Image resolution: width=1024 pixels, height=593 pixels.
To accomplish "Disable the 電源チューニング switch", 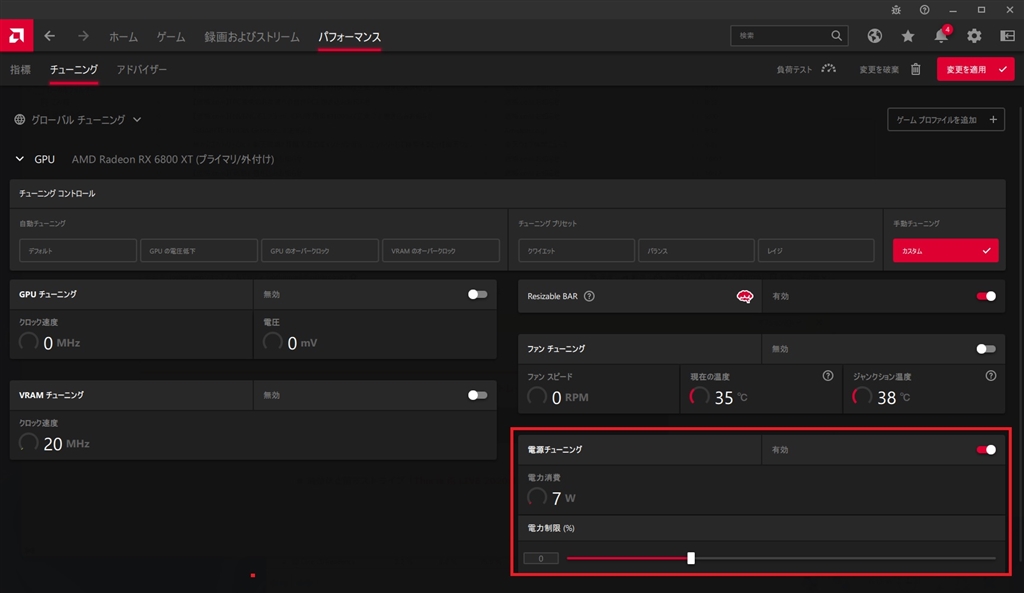I will [x=986, y=449].
